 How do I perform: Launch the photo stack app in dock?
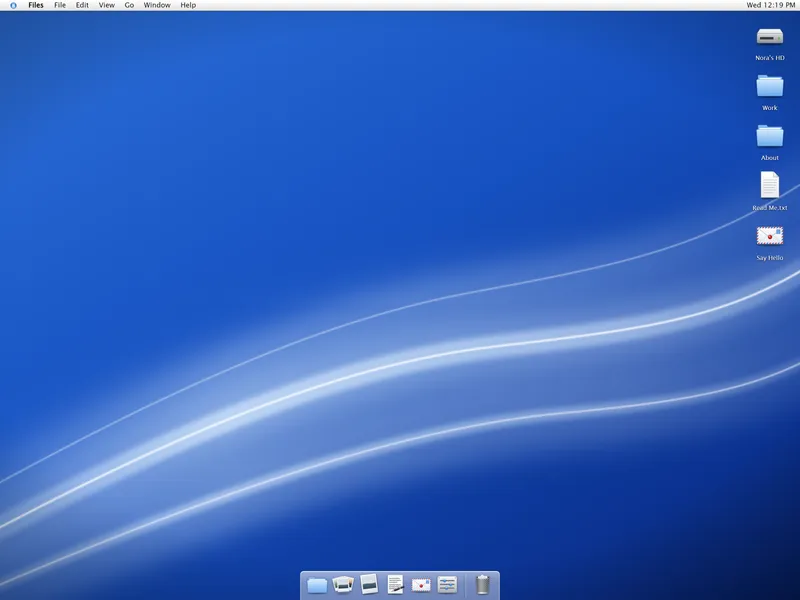pos(343,584)
